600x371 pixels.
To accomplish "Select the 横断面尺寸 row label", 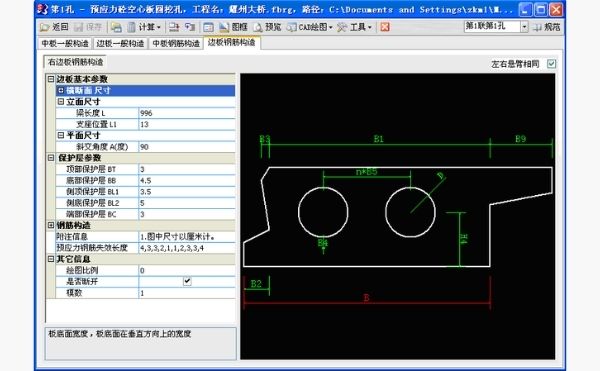I will (x=88, y=90).
